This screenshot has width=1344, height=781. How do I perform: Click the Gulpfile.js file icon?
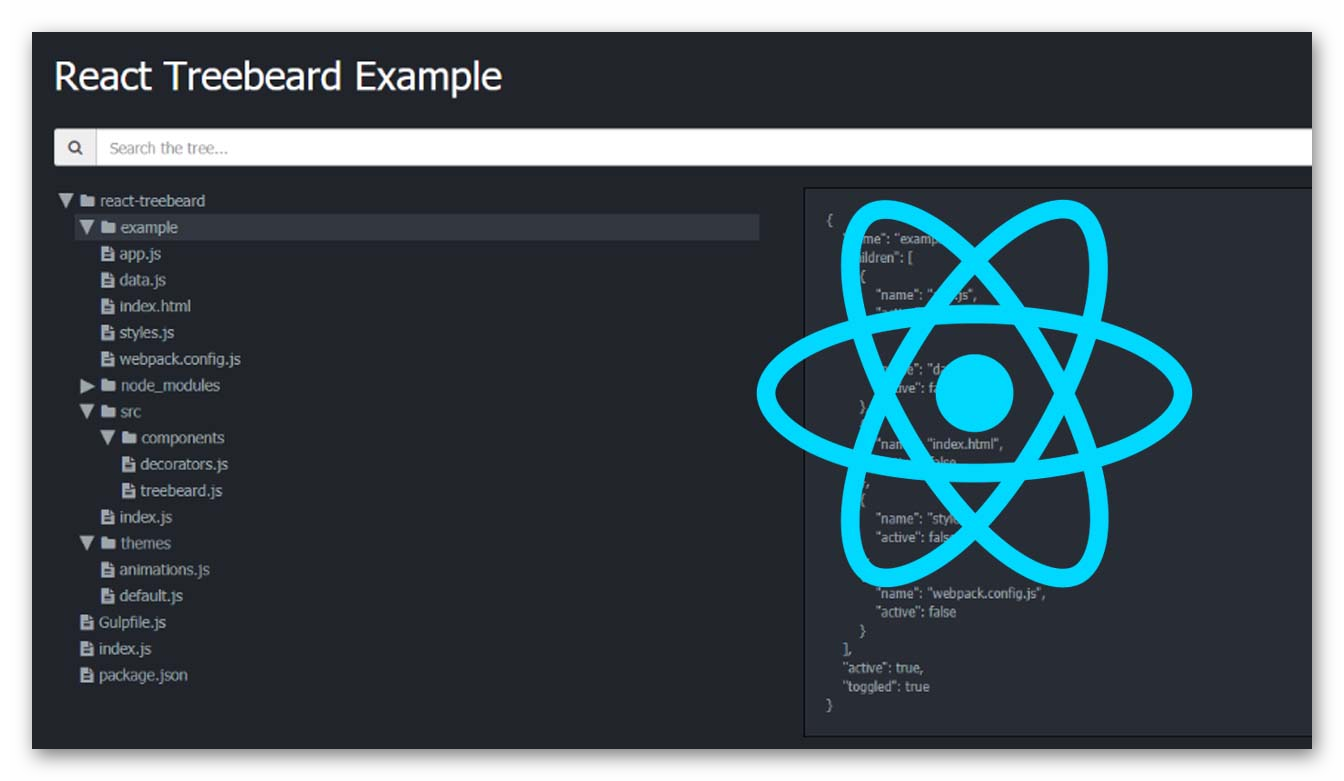click(x=86, y=622)
